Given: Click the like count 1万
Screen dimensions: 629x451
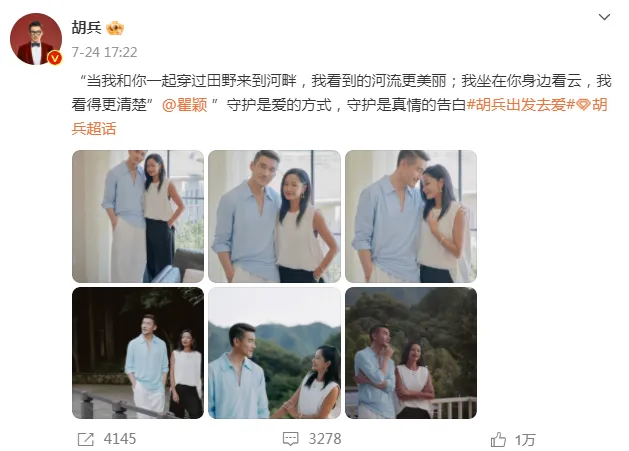Looking at the screenshot, I should [525, 440].
